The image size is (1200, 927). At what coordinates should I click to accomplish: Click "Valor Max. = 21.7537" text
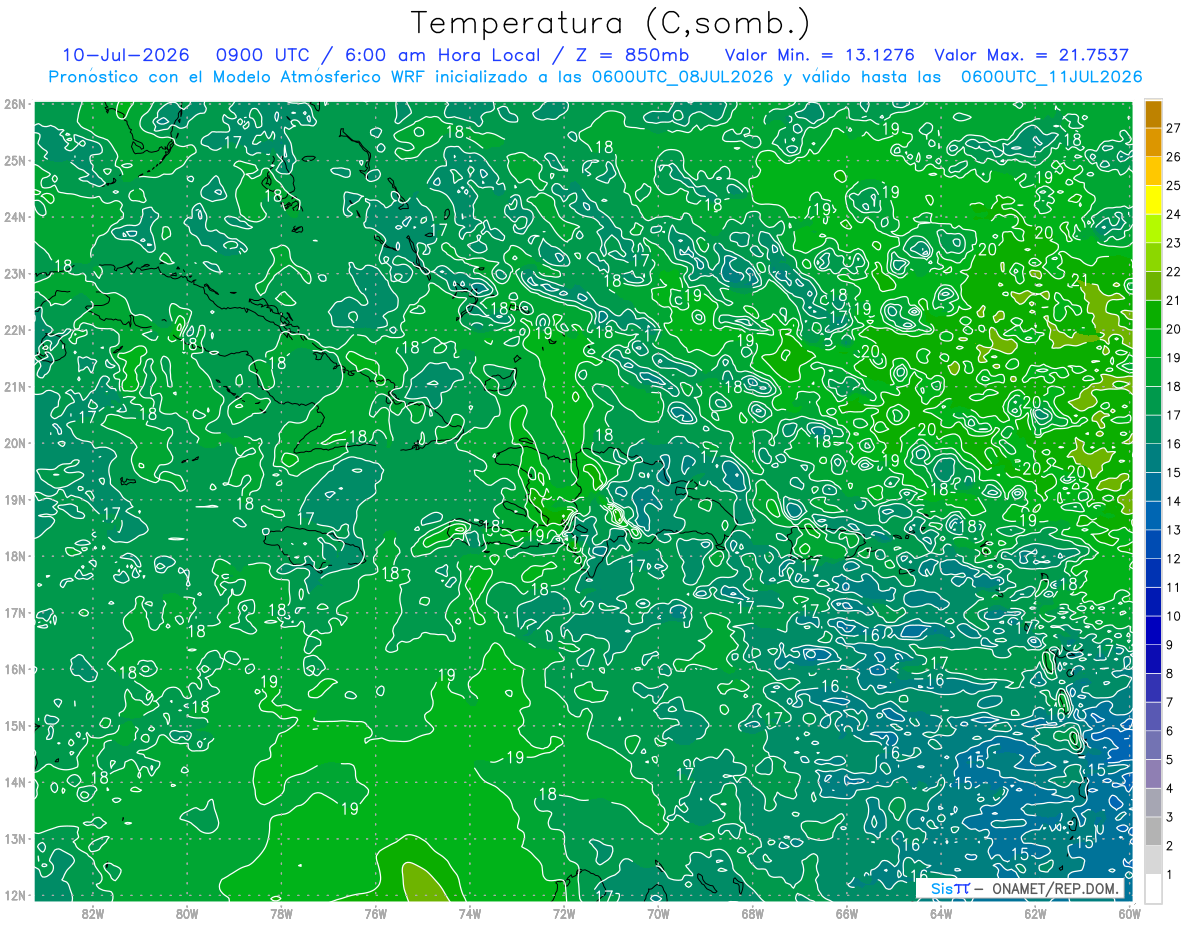(x=1031, y=55)
